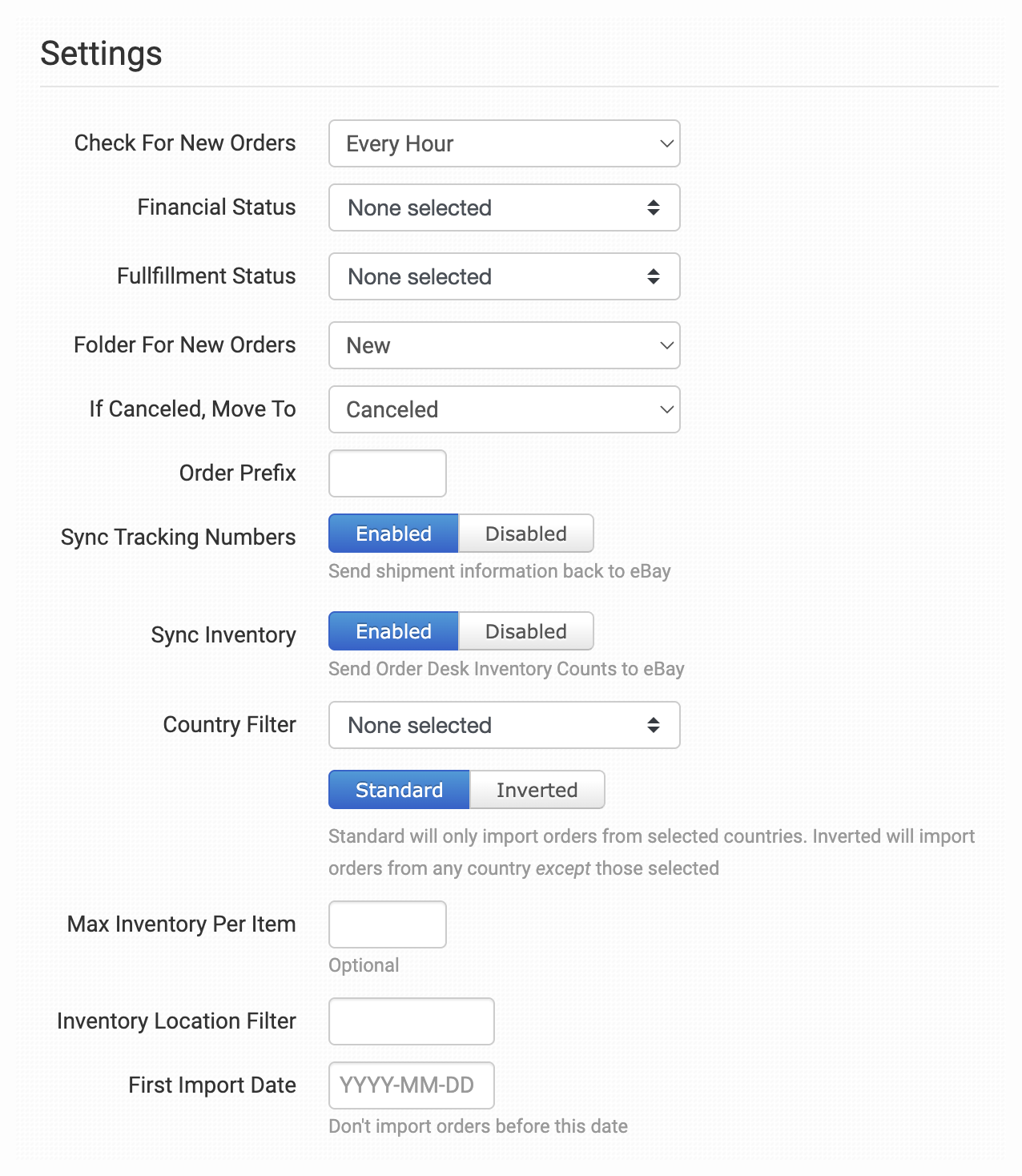The height and width of the screenshot is (1176, 1022).
Task: Click the chevron on If Canceled, Move To
Action: [x=666, y=409]
